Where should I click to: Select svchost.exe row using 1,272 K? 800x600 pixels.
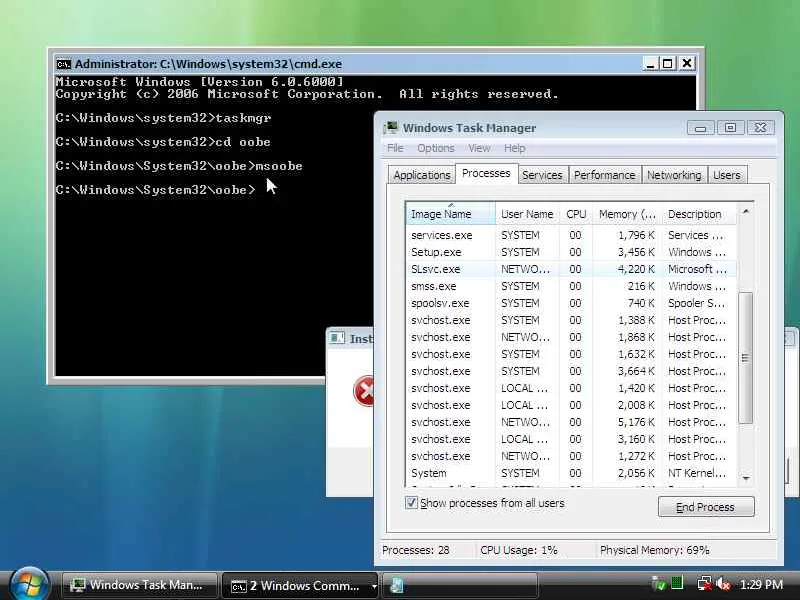point(571,456)
